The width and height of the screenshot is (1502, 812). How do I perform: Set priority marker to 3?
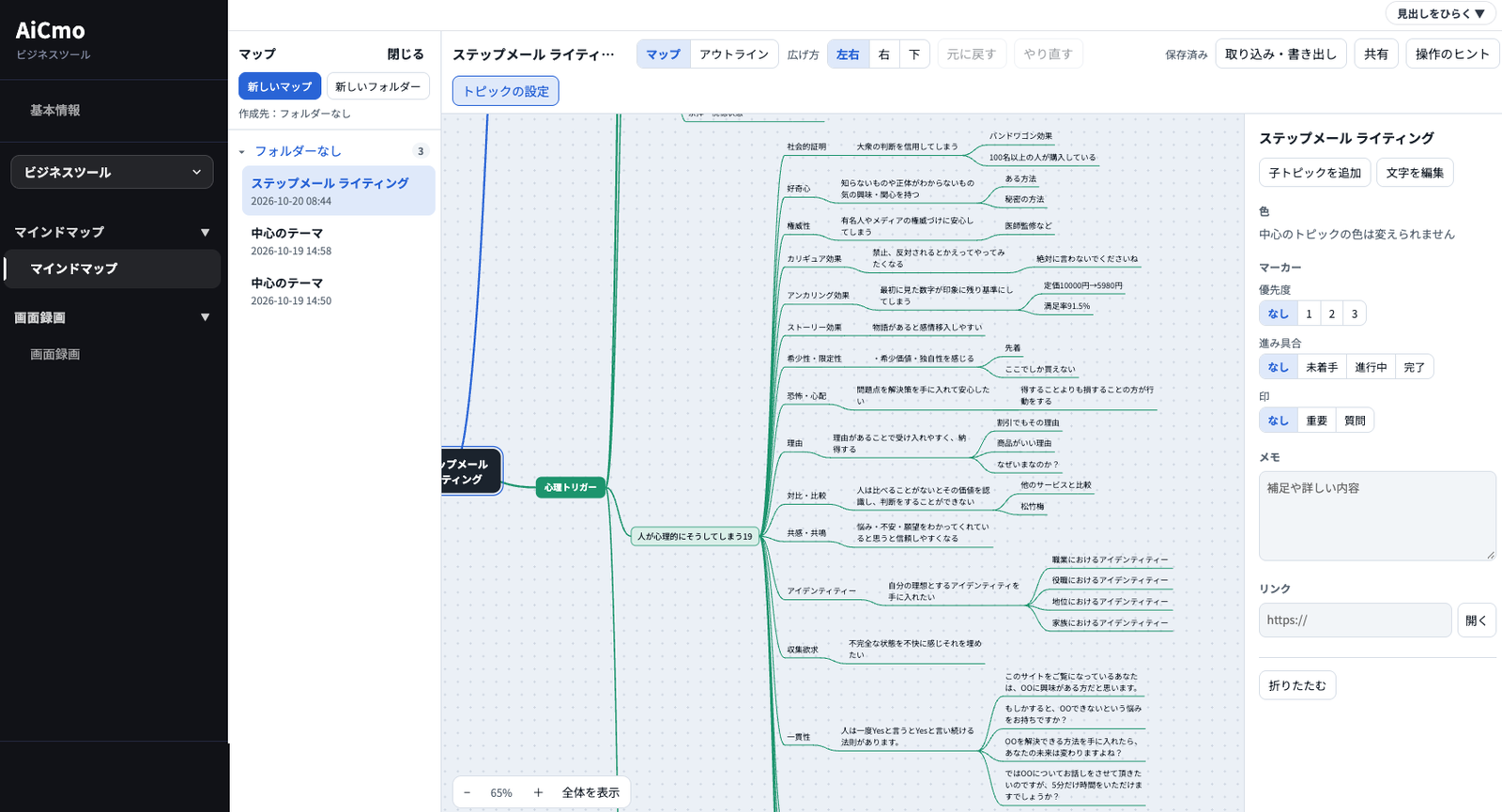coord(1354,314)
